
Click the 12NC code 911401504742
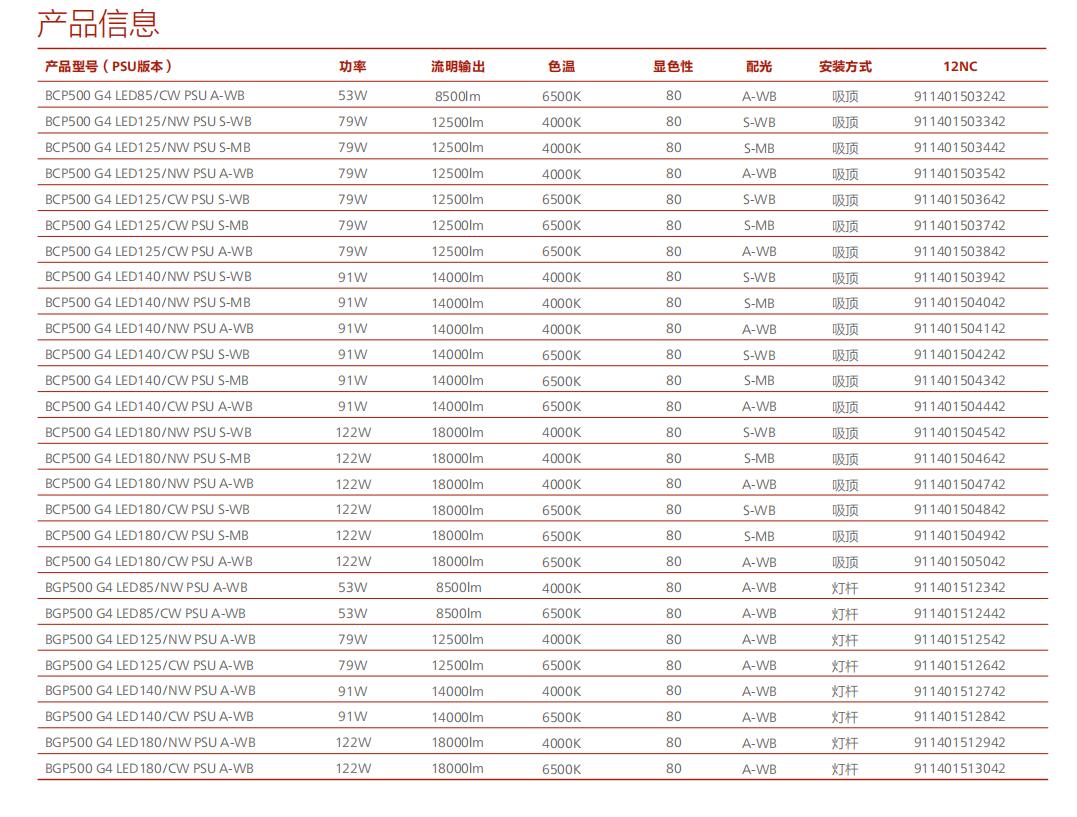[x=959, y=484]
